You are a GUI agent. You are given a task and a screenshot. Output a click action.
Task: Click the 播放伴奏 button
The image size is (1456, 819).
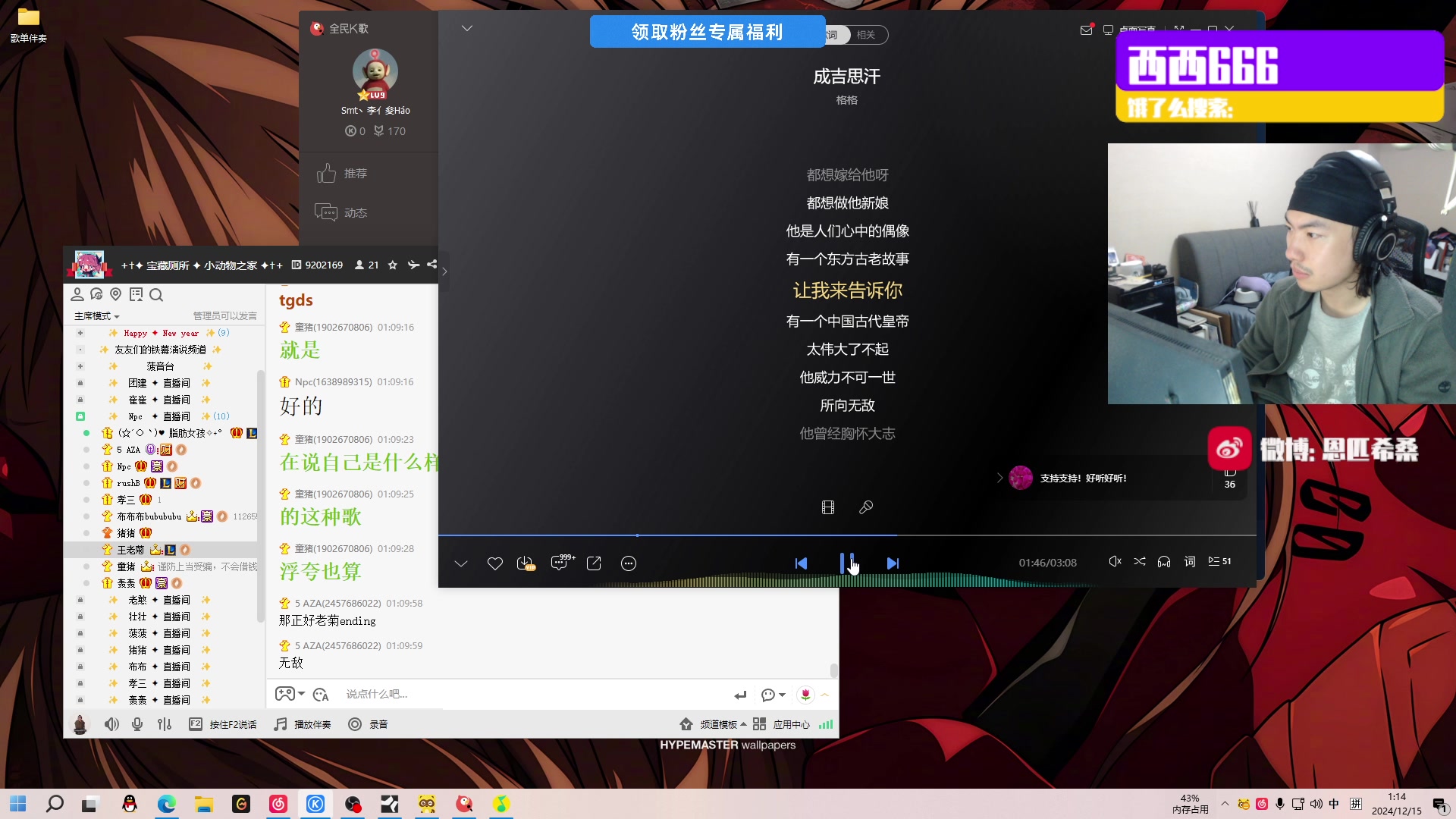[x=303, y=724]
